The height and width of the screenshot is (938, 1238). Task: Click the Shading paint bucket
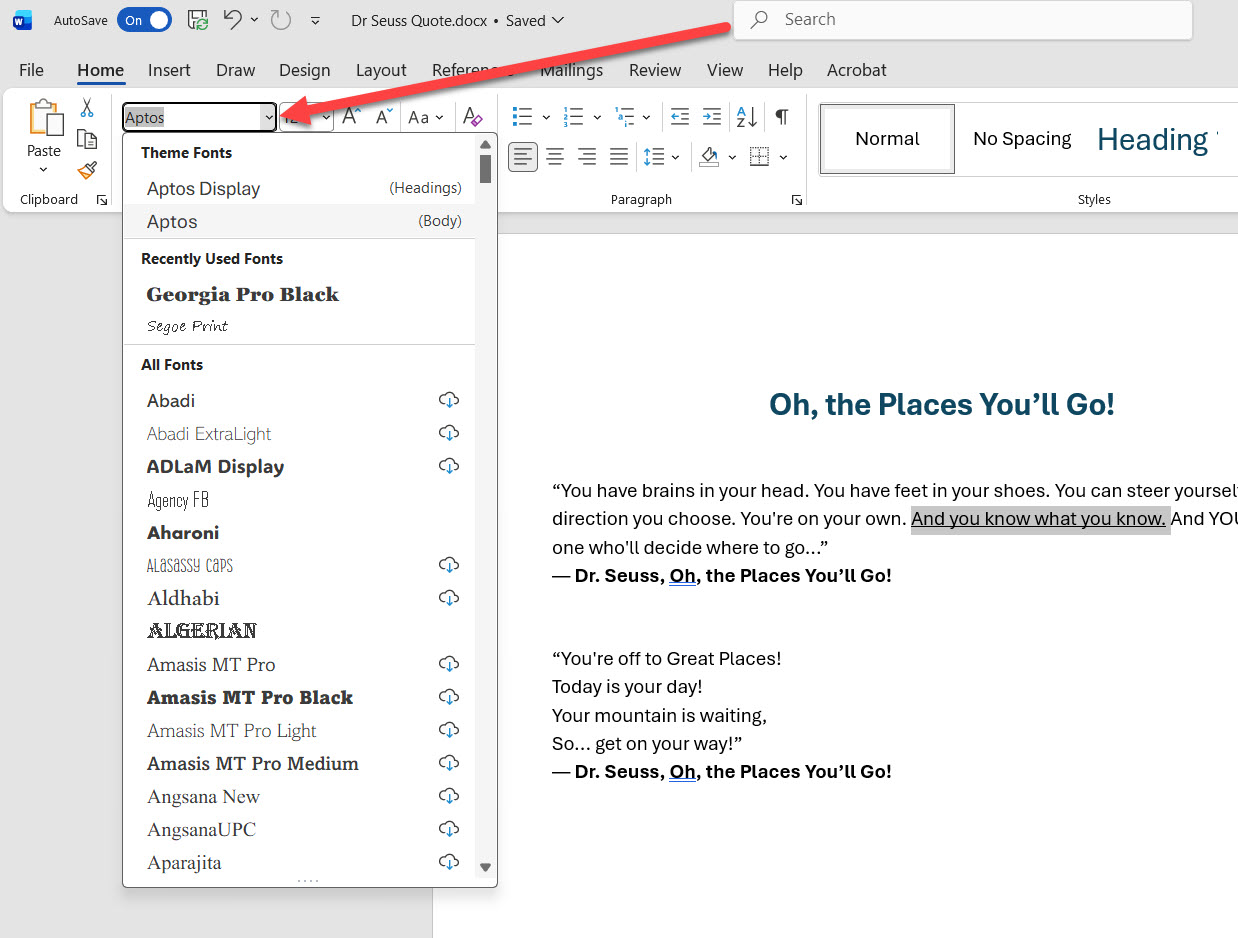coord(709,157)
